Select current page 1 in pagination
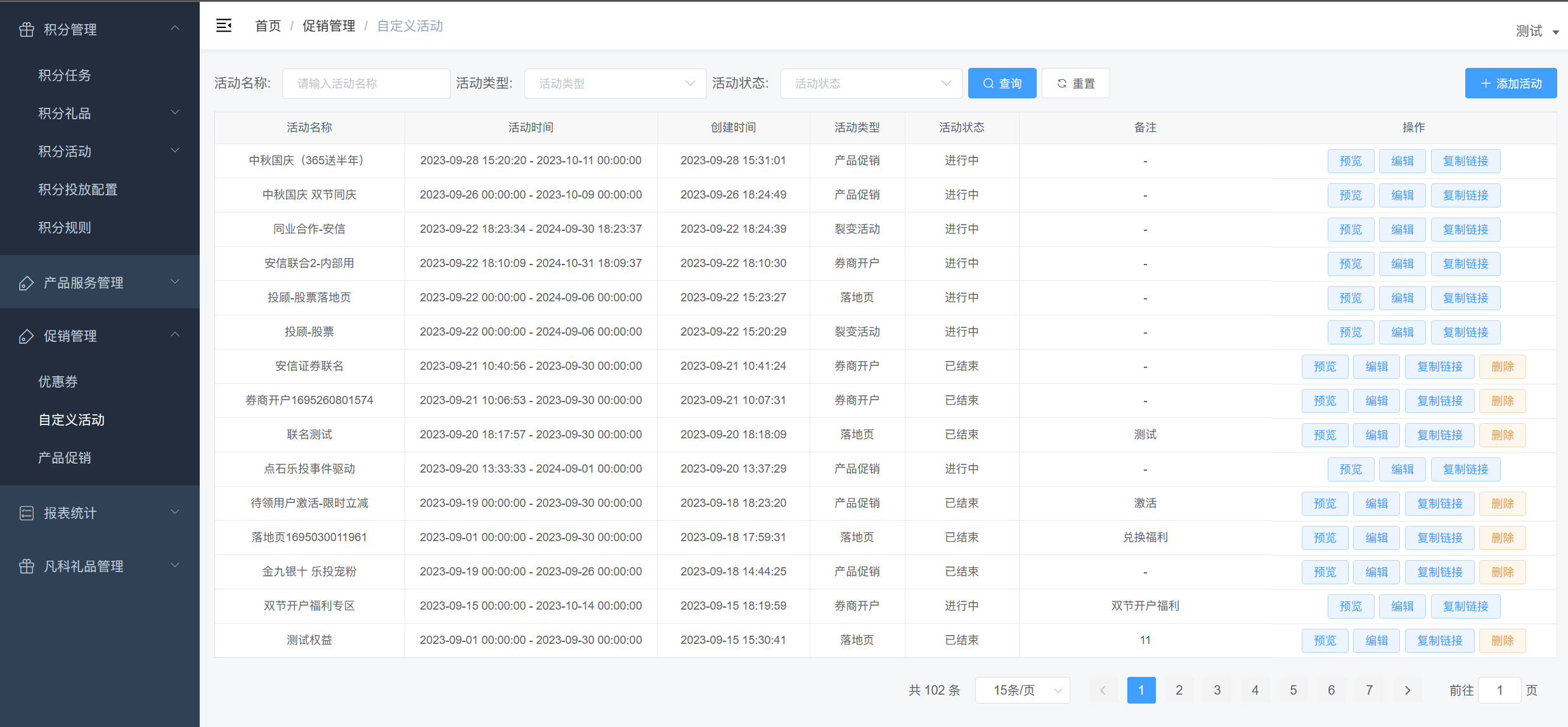 click(1141, 690)
